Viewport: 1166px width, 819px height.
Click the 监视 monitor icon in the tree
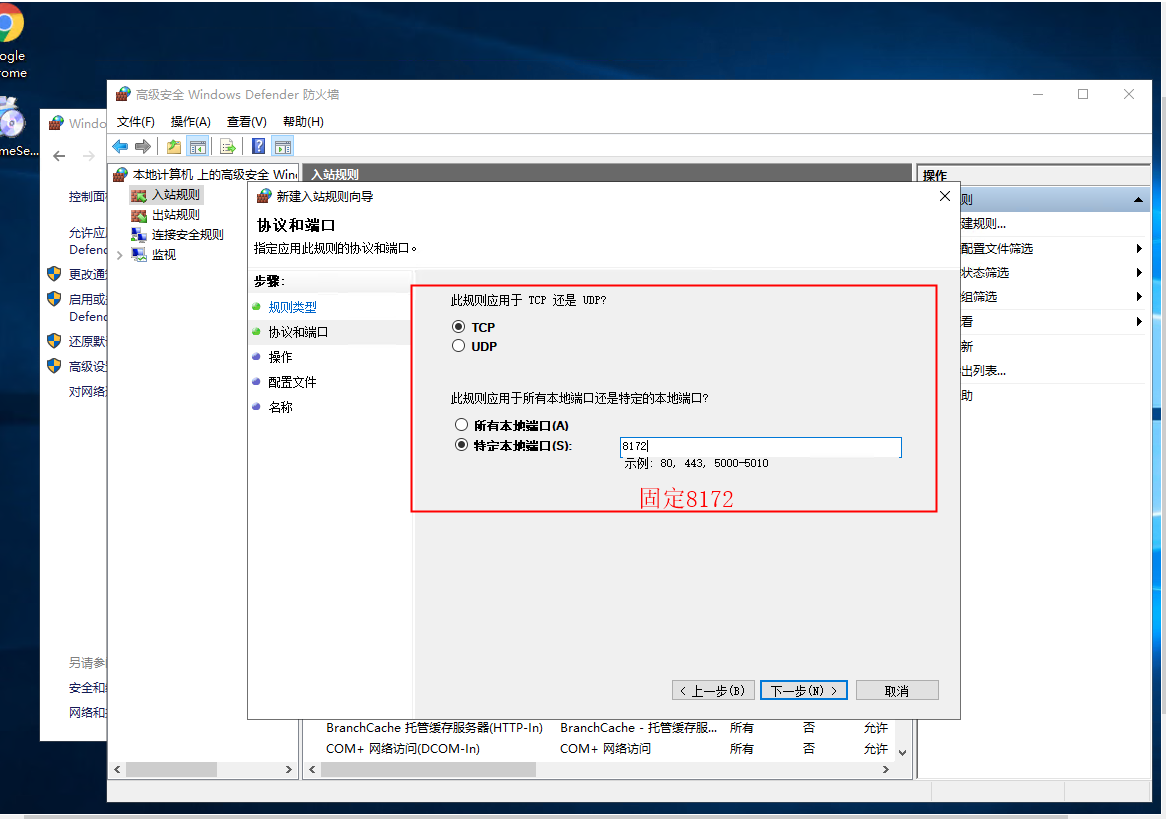[138, 254]
